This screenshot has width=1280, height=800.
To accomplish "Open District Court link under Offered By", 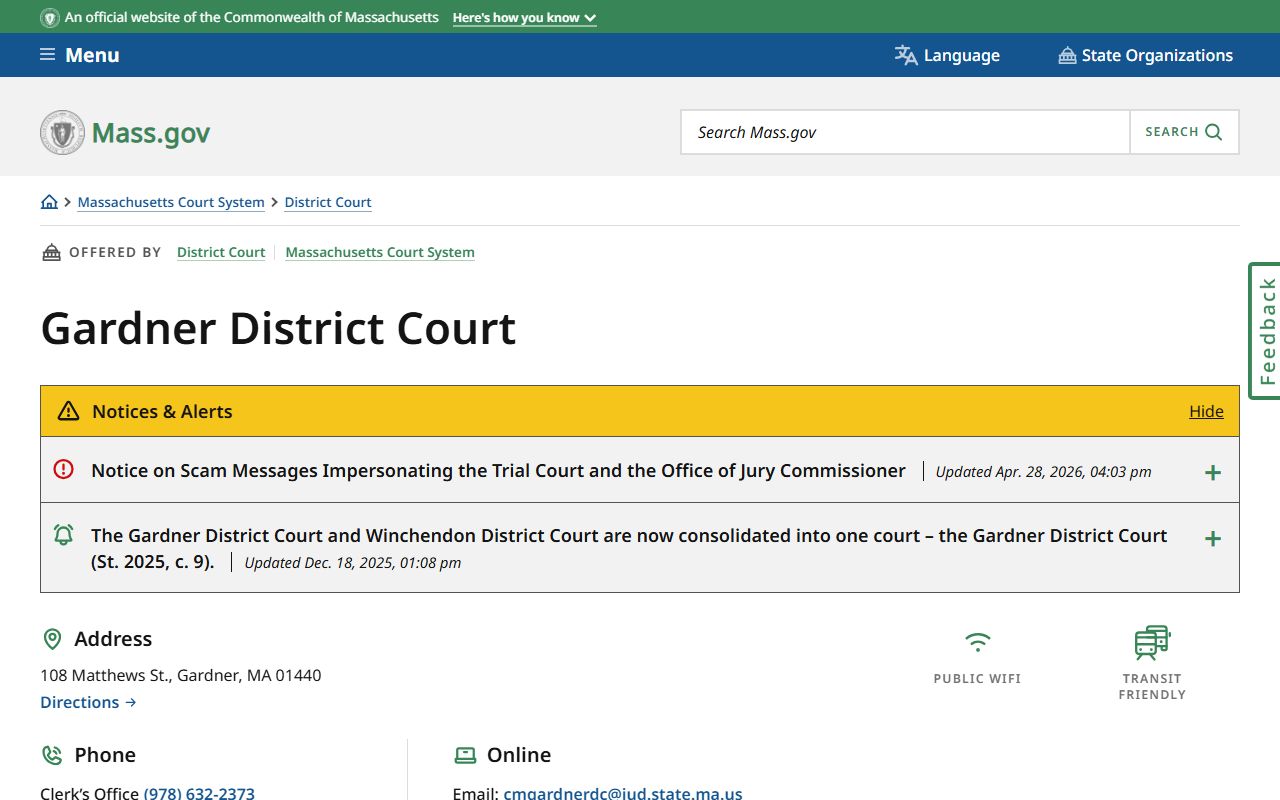I will click(x=221, y=252).
